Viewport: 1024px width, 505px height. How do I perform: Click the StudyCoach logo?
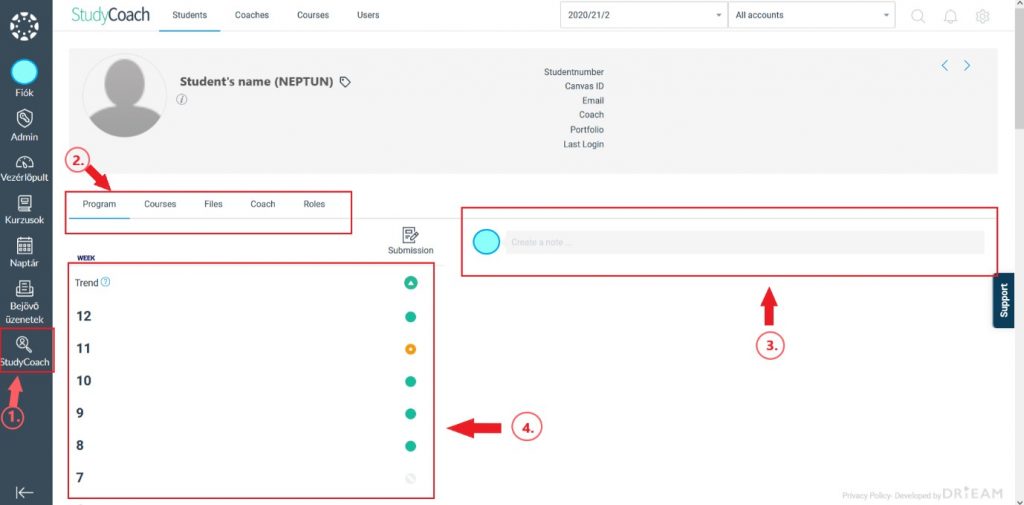(110, 15)
